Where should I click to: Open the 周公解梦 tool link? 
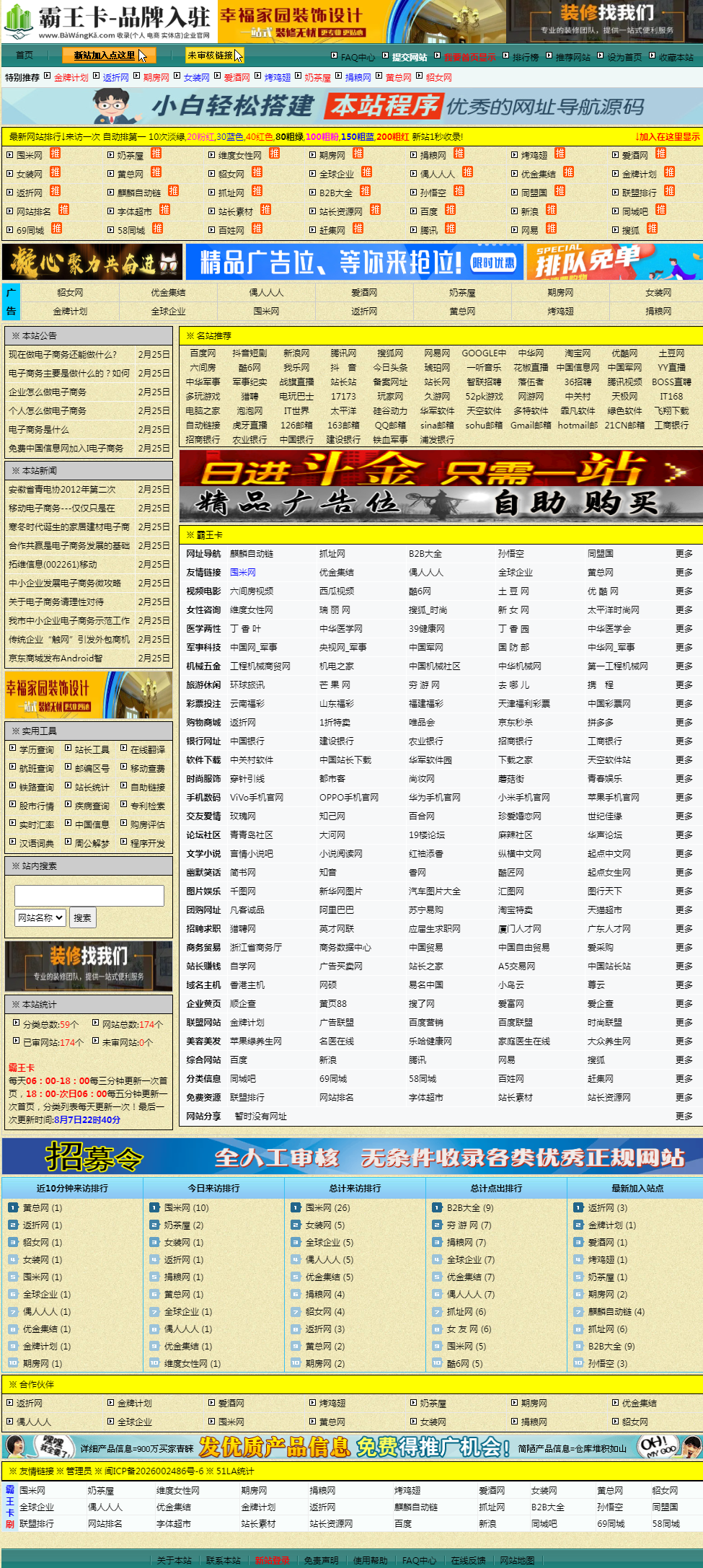pyautogui.click(x=92, y=844)
